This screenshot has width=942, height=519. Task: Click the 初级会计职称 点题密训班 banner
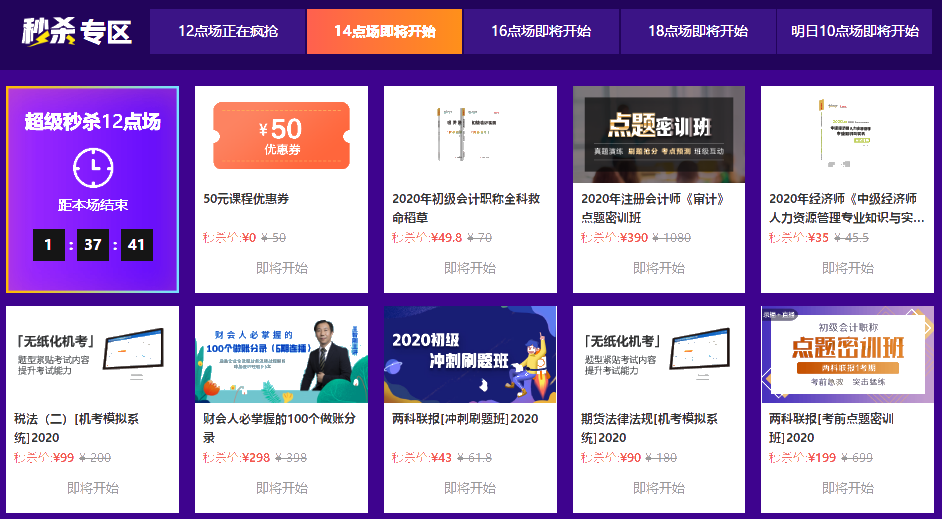coord(848,354)
